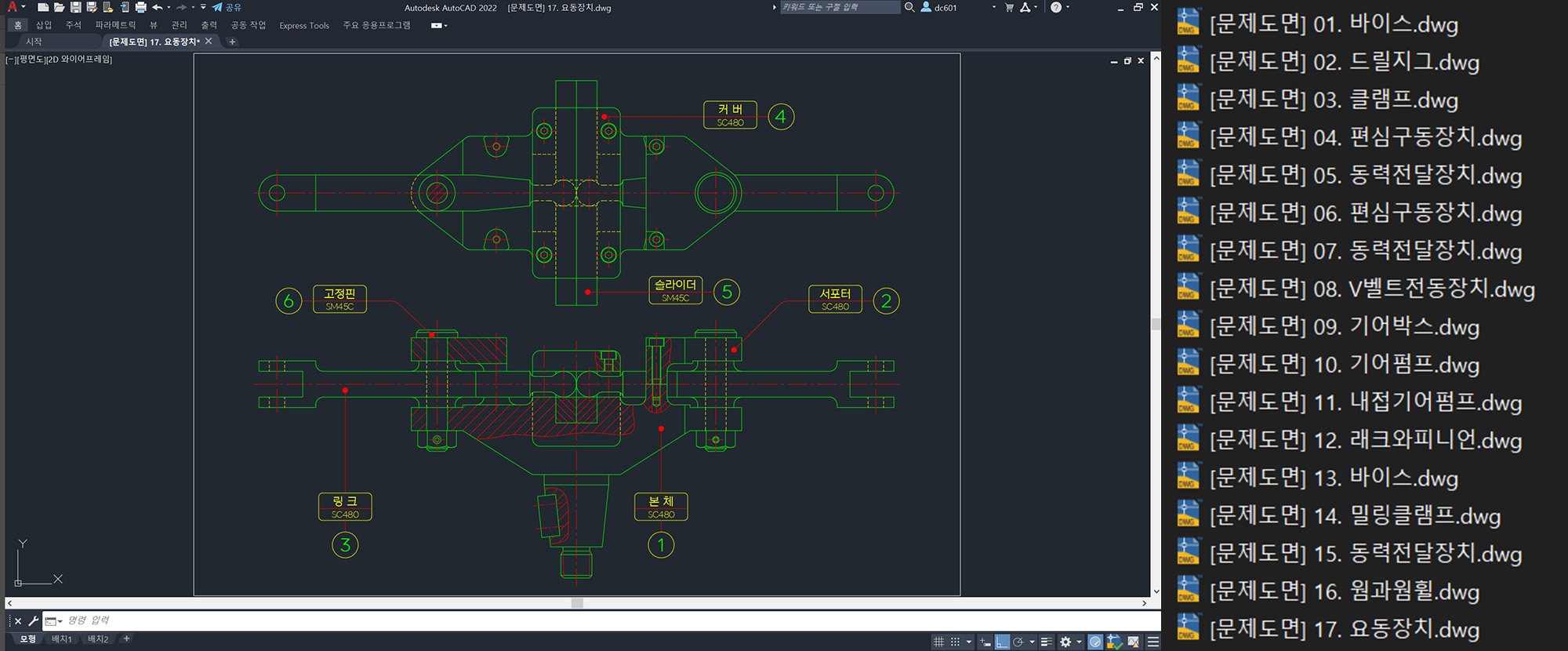This screenshot has width=1568, height=651.
Task: Click the workspace switching gear icon
Action: (x=1065, y=642)
